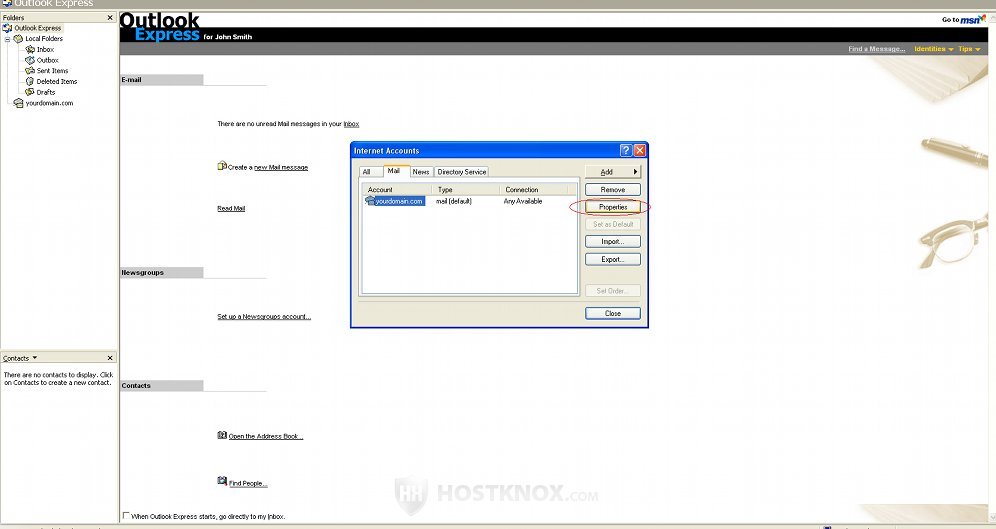Click 'mail (default)' type cell

[454, 201]
